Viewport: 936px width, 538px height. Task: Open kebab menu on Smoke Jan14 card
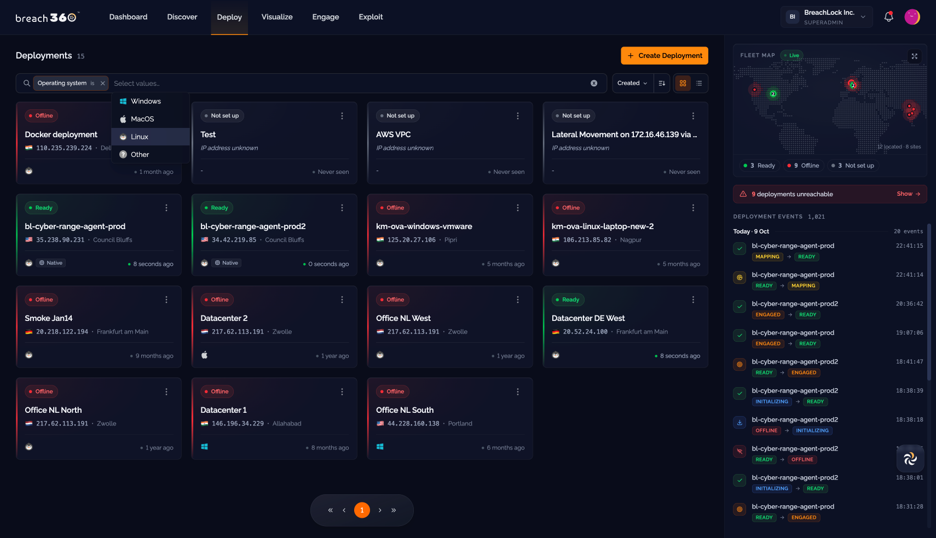[167, 300]
